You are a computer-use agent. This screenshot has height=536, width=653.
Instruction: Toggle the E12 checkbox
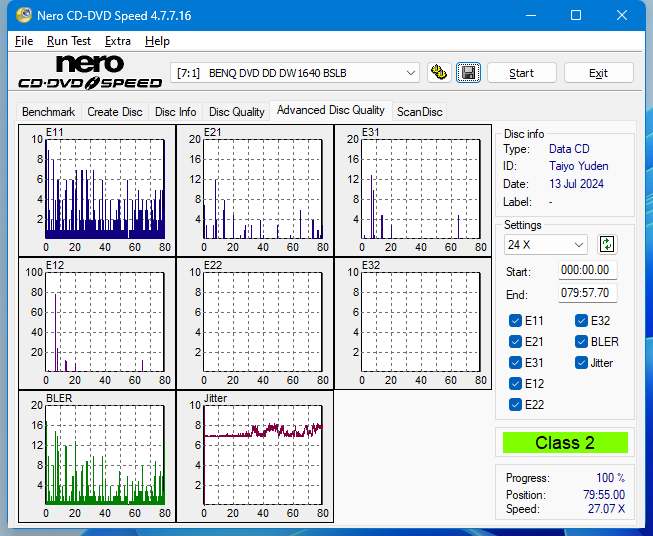(x=515, y=384)
